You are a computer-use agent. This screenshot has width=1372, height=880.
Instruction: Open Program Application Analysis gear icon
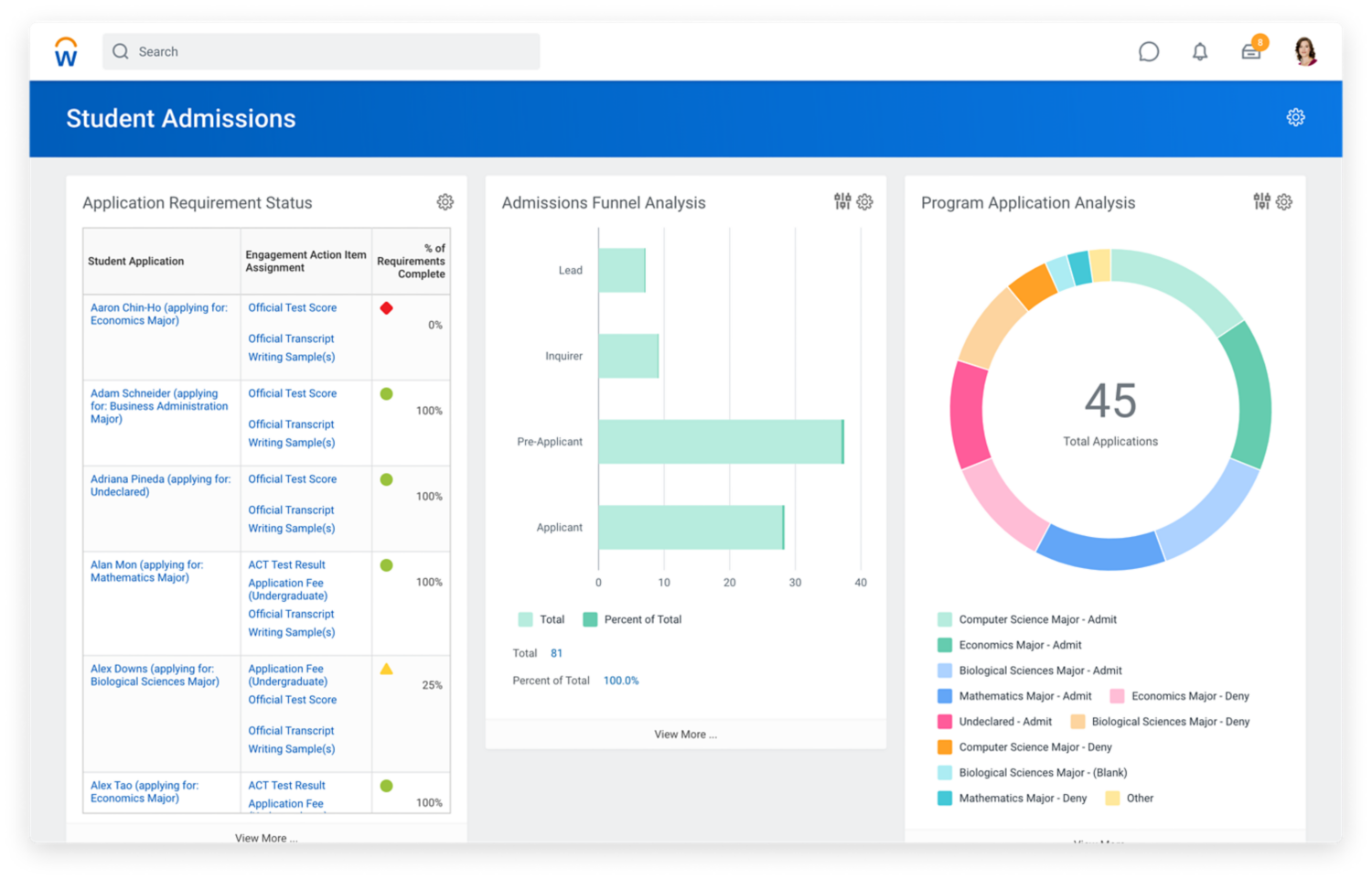tap(1284, 202)
